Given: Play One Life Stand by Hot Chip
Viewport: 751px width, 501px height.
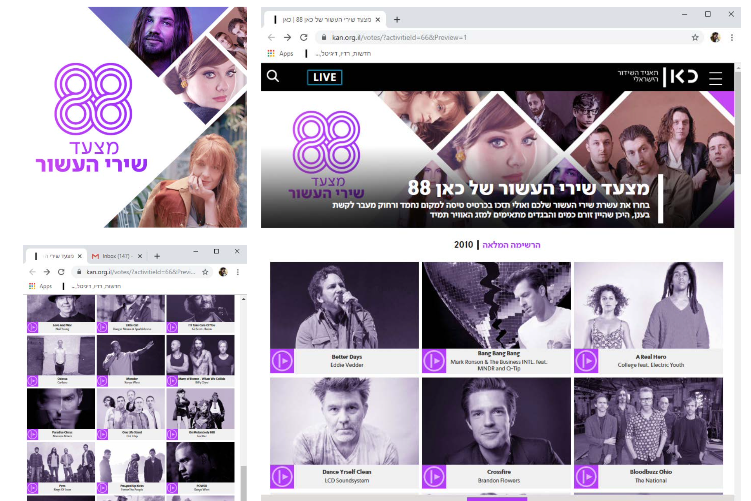Looking at the screenshot, I should (102, 434).
